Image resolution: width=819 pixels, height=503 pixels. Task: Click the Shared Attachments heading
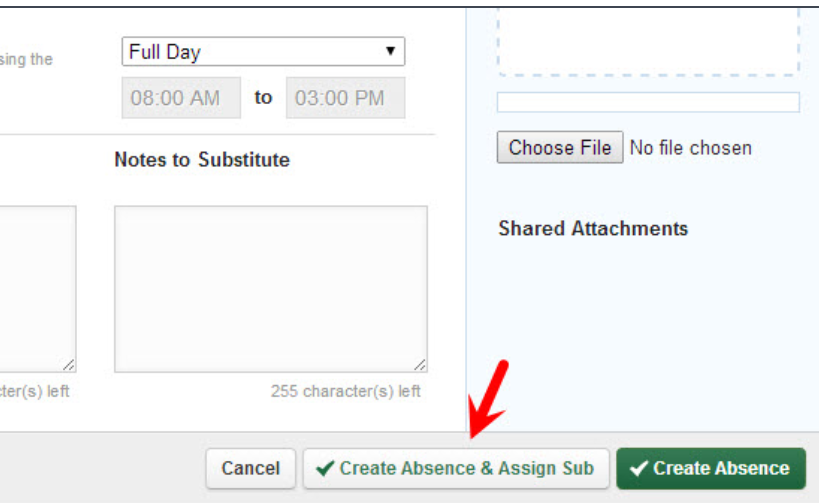point(593,229)
